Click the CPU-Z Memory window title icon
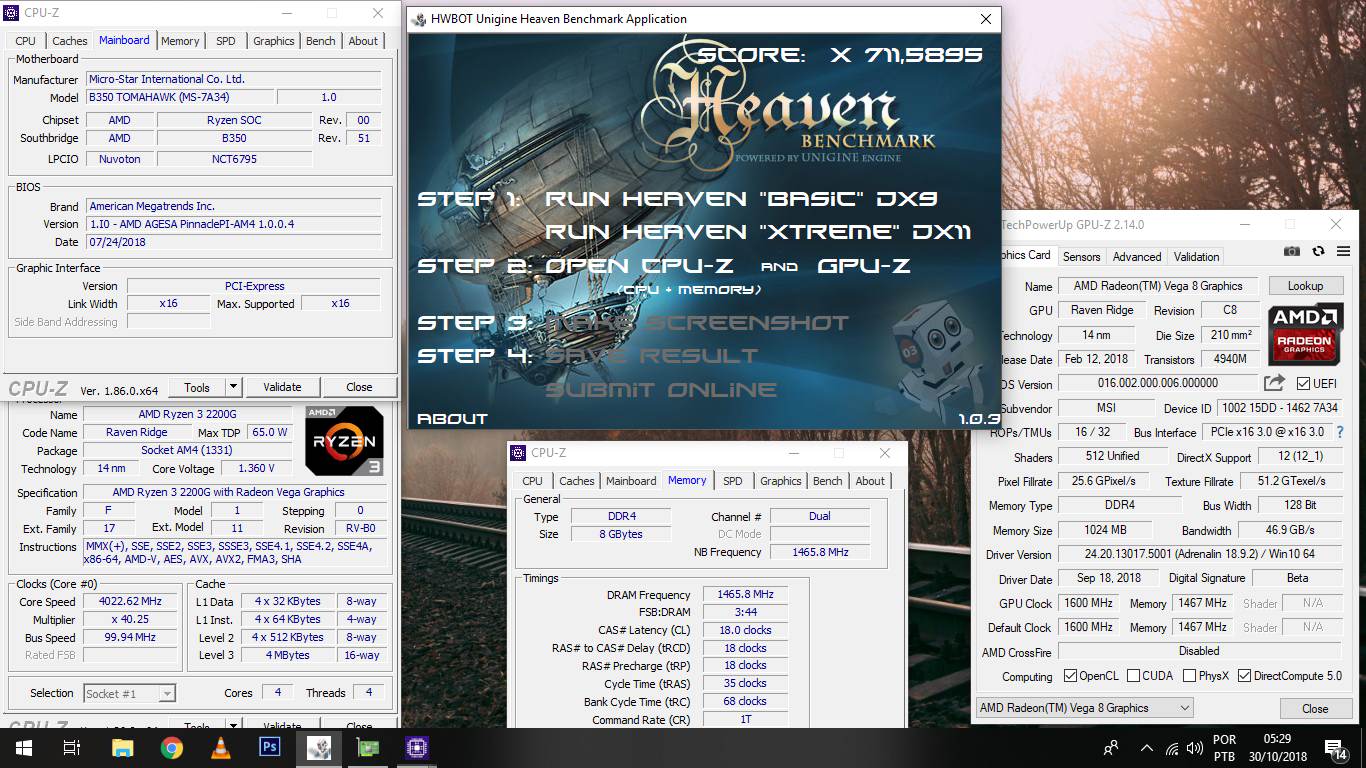Screen dimensions: 1366x768 coord(518,453)
